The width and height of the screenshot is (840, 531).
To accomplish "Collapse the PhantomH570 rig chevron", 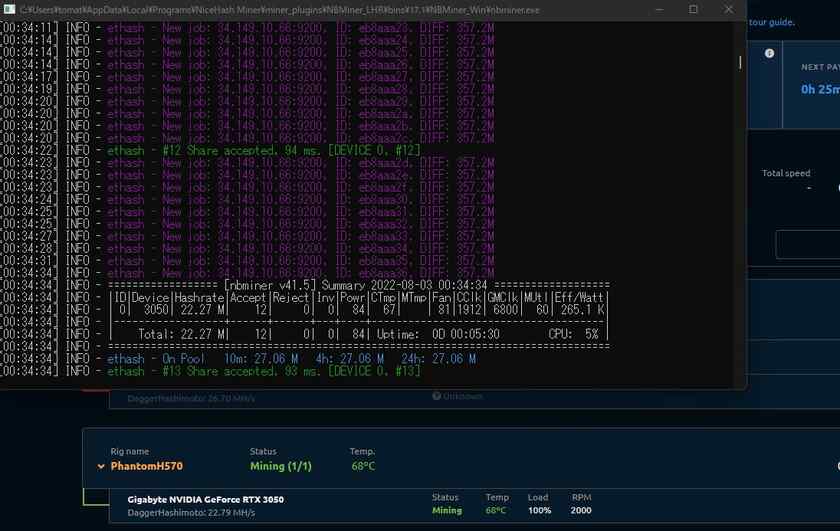I will (x=101, y=466).
